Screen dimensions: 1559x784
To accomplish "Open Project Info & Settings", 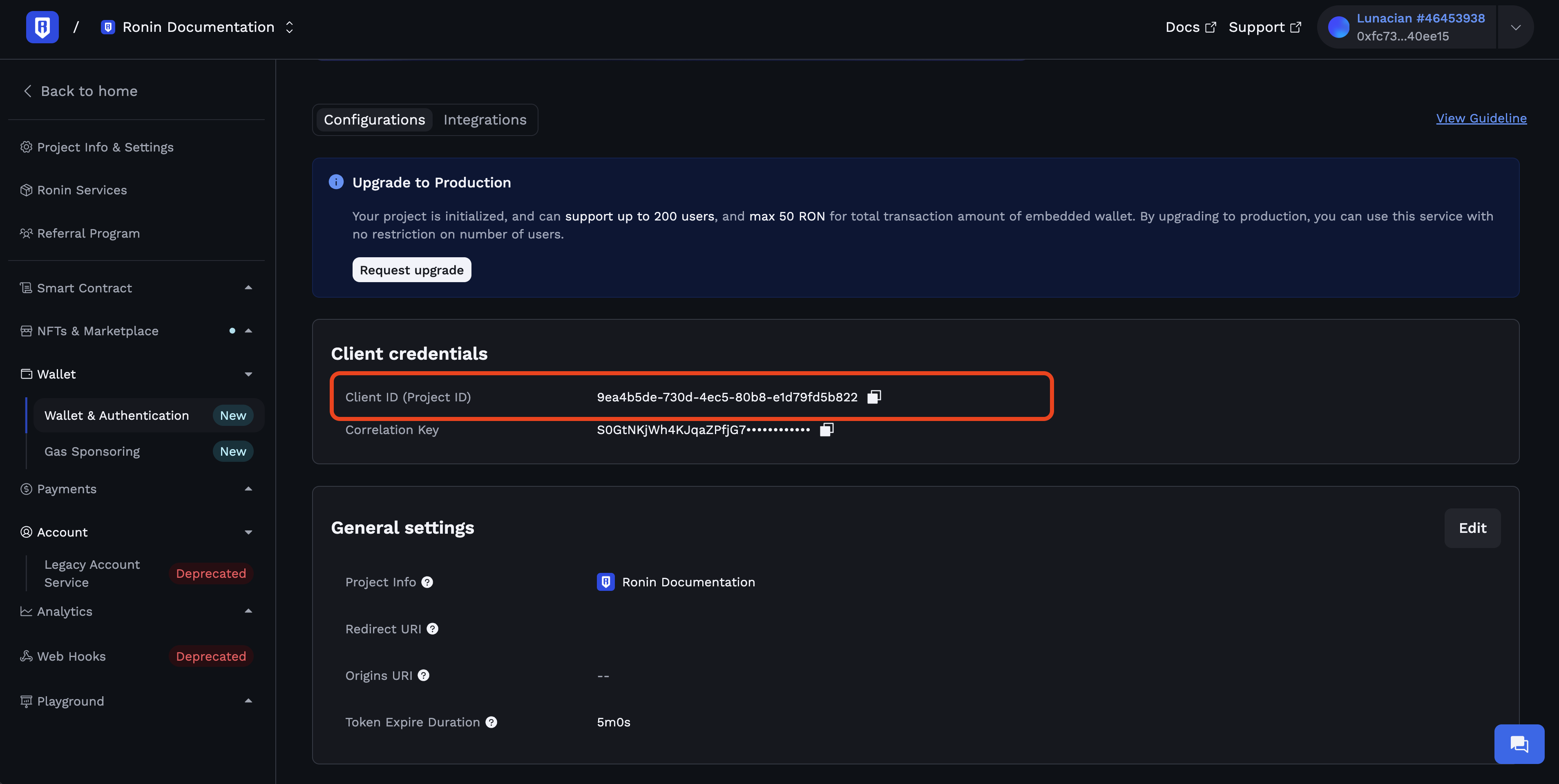I will (x=97, y=147).
